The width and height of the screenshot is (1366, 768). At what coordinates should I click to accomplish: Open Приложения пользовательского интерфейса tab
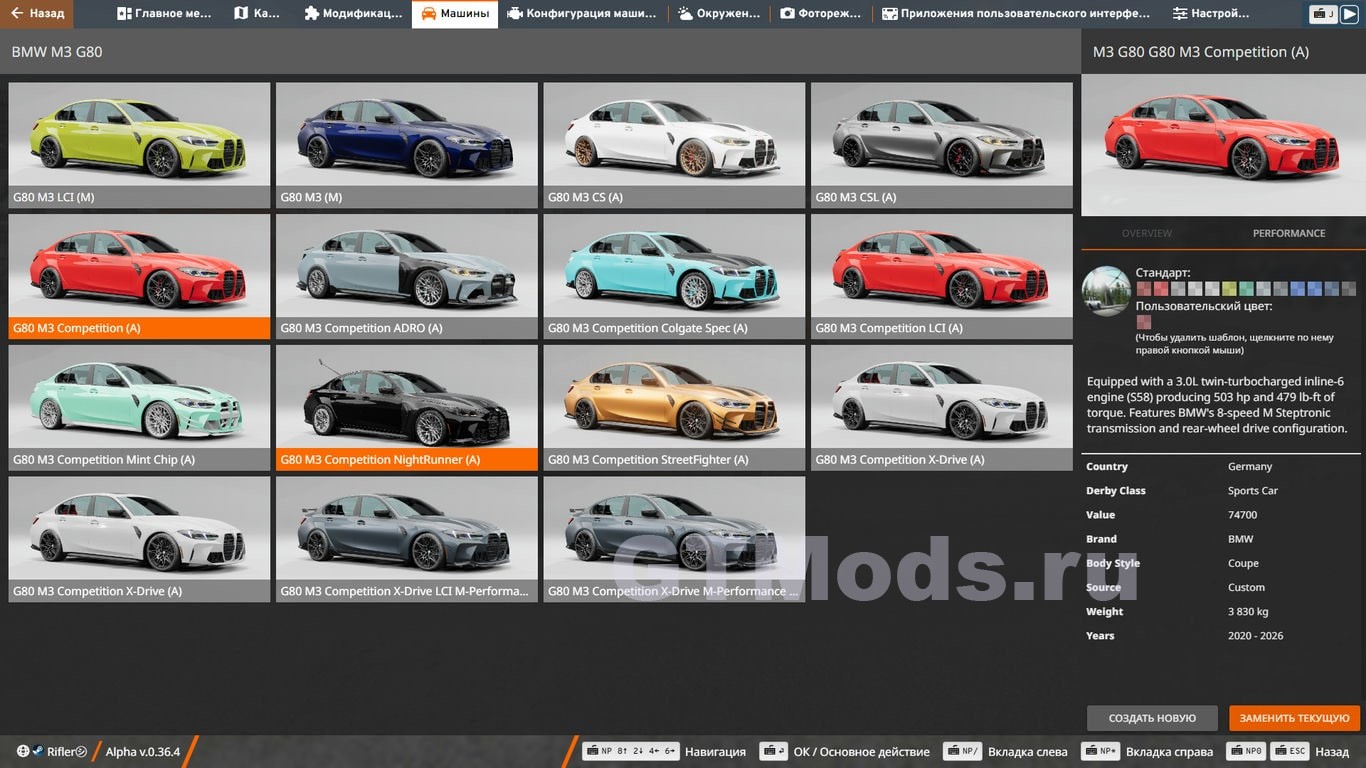1016,14
